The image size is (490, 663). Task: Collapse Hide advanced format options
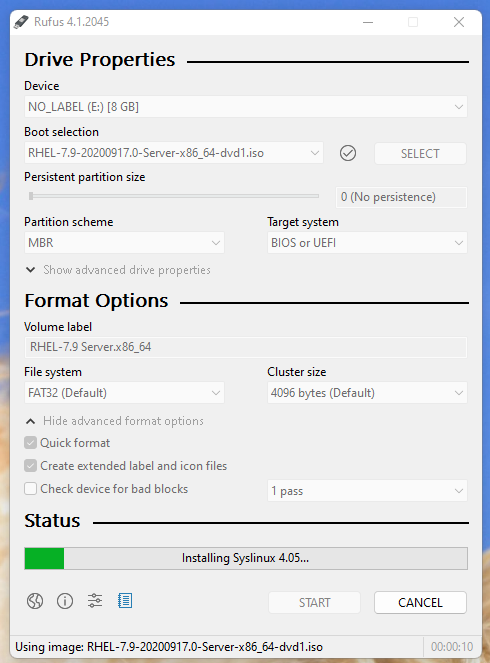pyautogui.click(x=115, y=421)
